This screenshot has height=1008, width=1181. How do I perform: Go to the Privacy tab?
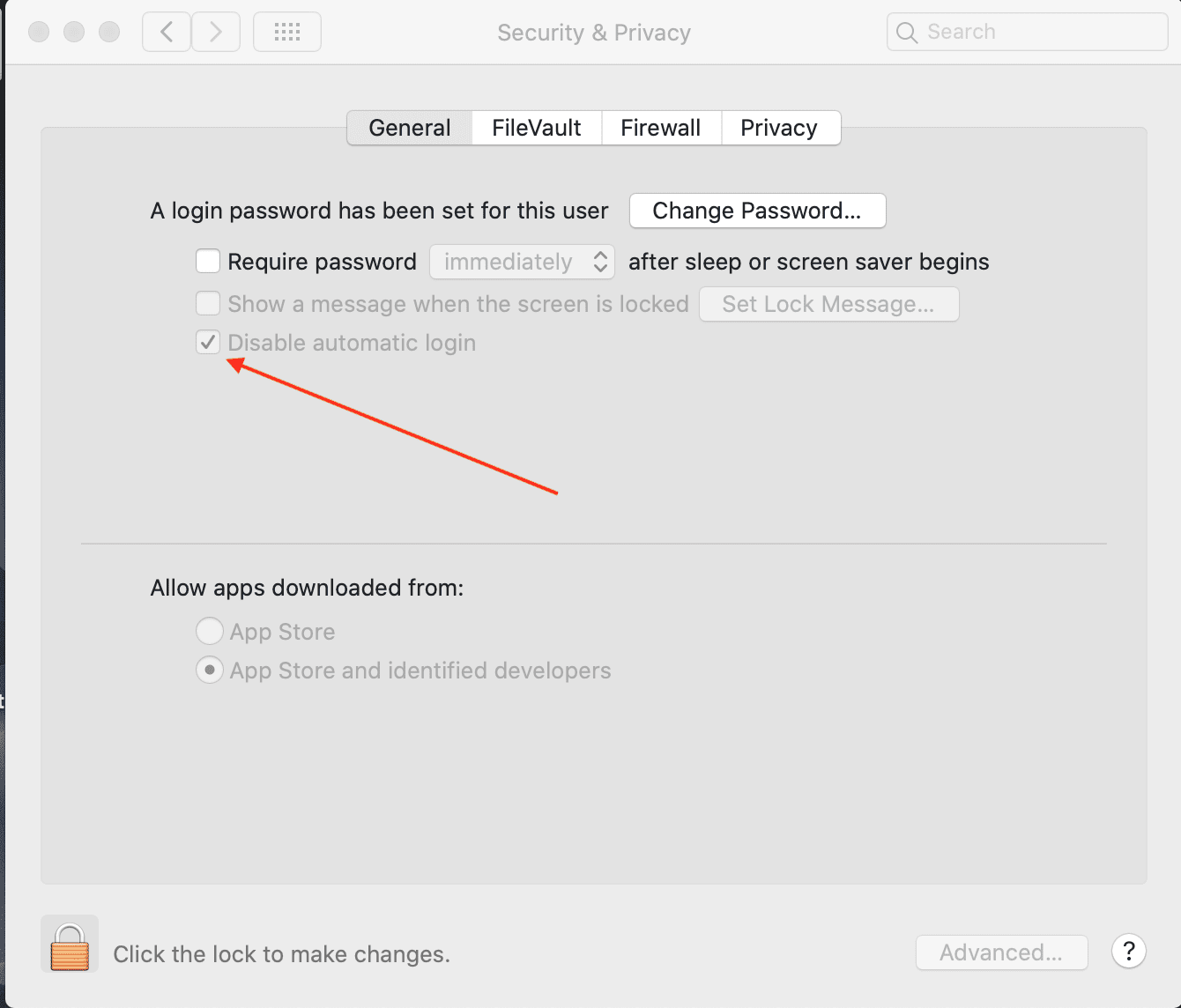779,128
